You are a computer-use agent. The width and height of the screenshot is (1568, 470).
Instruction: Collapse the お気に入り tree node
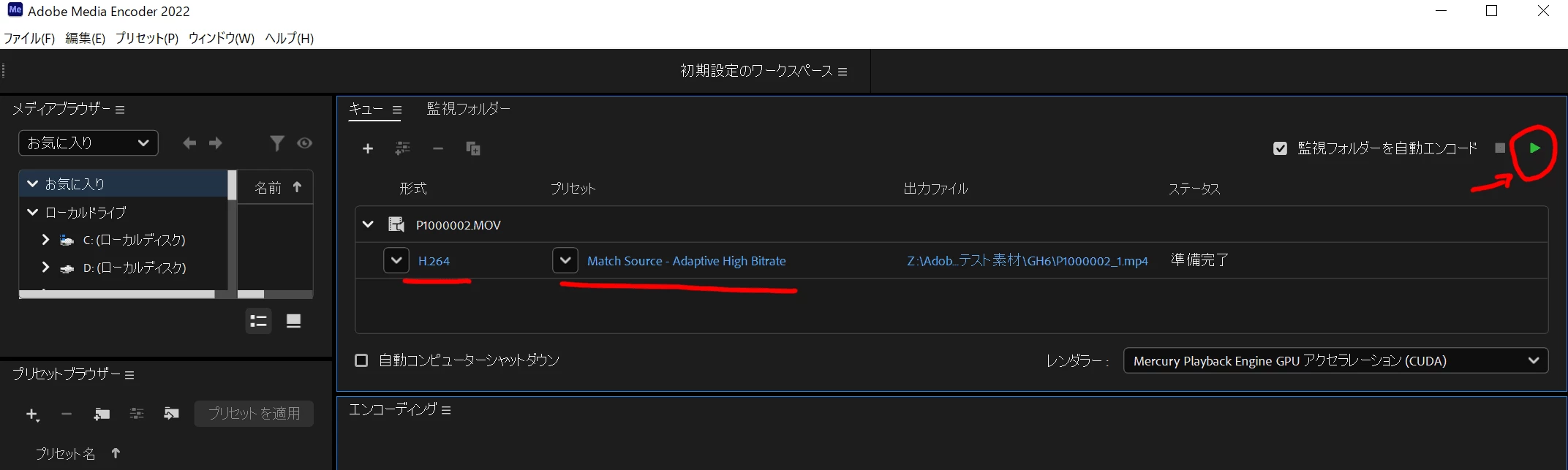click(32, 184)
